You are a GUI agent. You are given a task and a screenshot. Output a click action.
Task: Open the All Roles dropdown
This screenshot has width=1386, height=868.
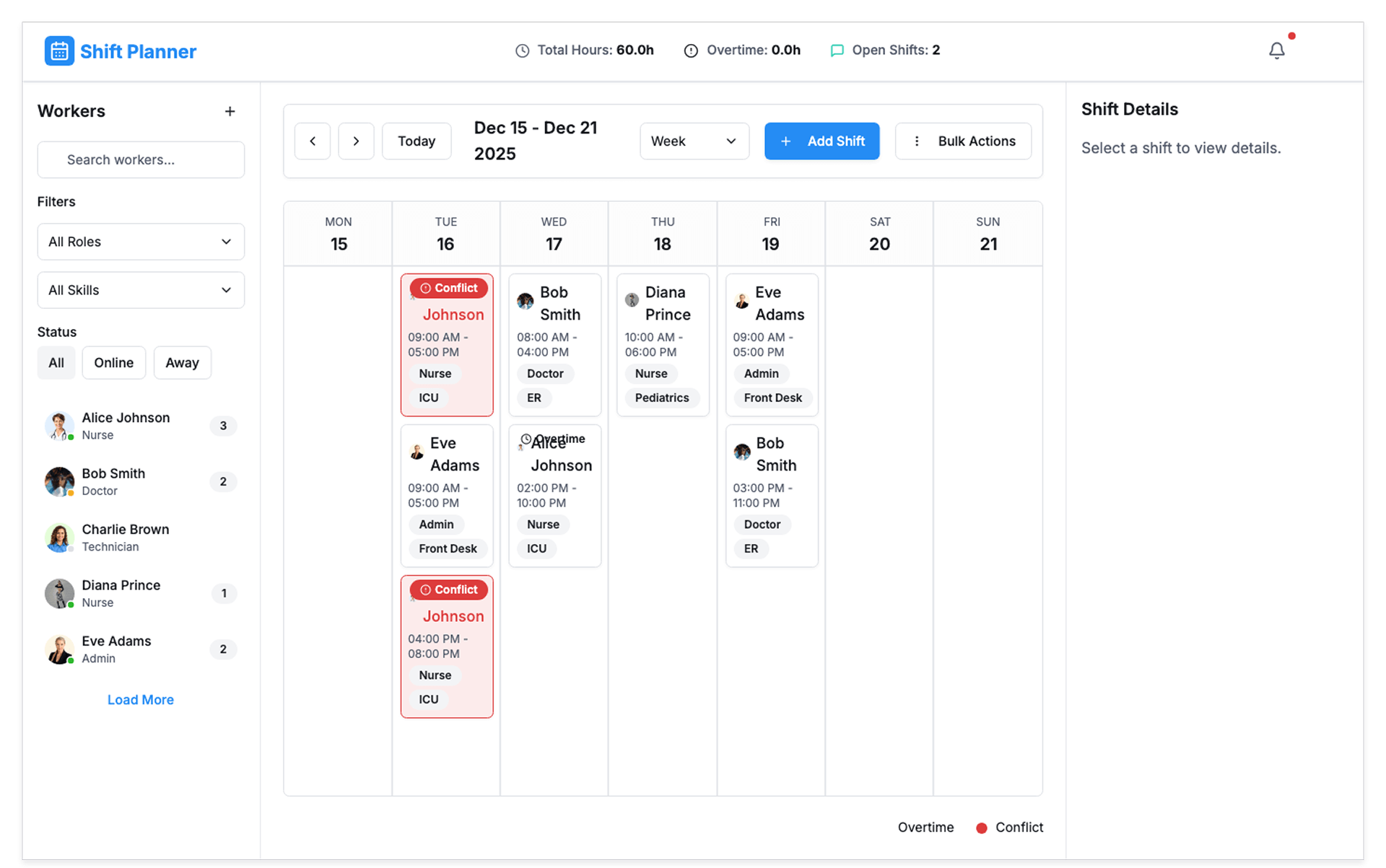coord(141,242)
